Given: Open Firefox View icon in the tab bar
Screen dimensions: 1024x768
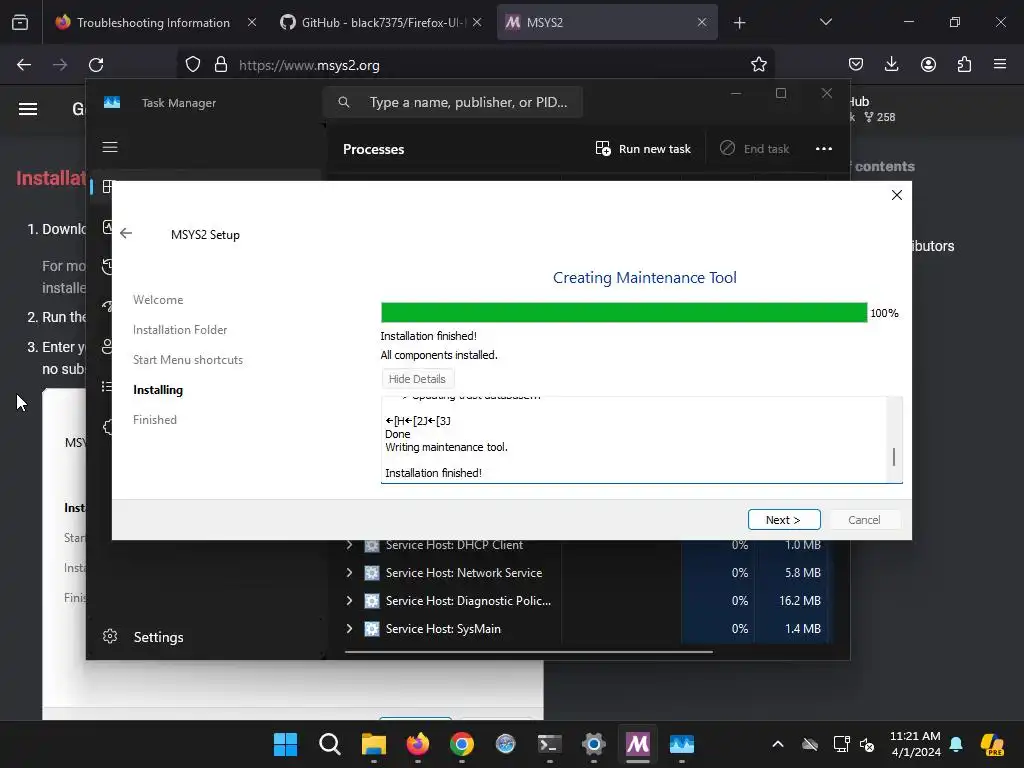Looking at the screenshot, I should point(20,23).
